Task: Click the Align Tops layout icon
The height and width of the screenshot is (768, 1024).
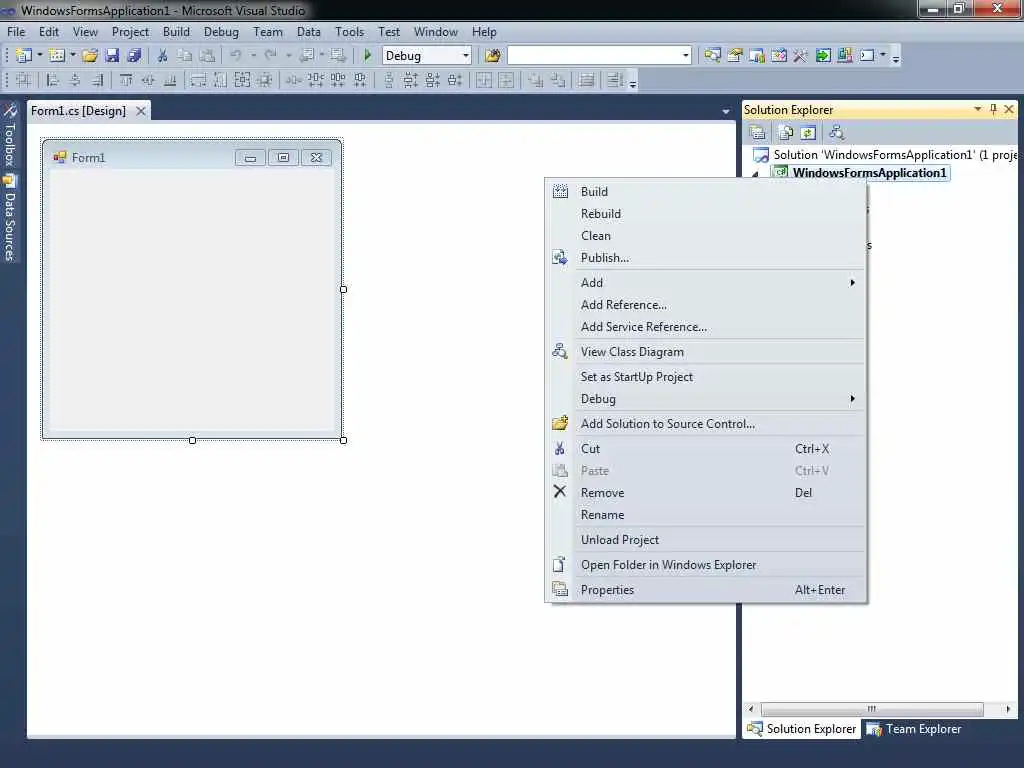Action: point(126,80)
